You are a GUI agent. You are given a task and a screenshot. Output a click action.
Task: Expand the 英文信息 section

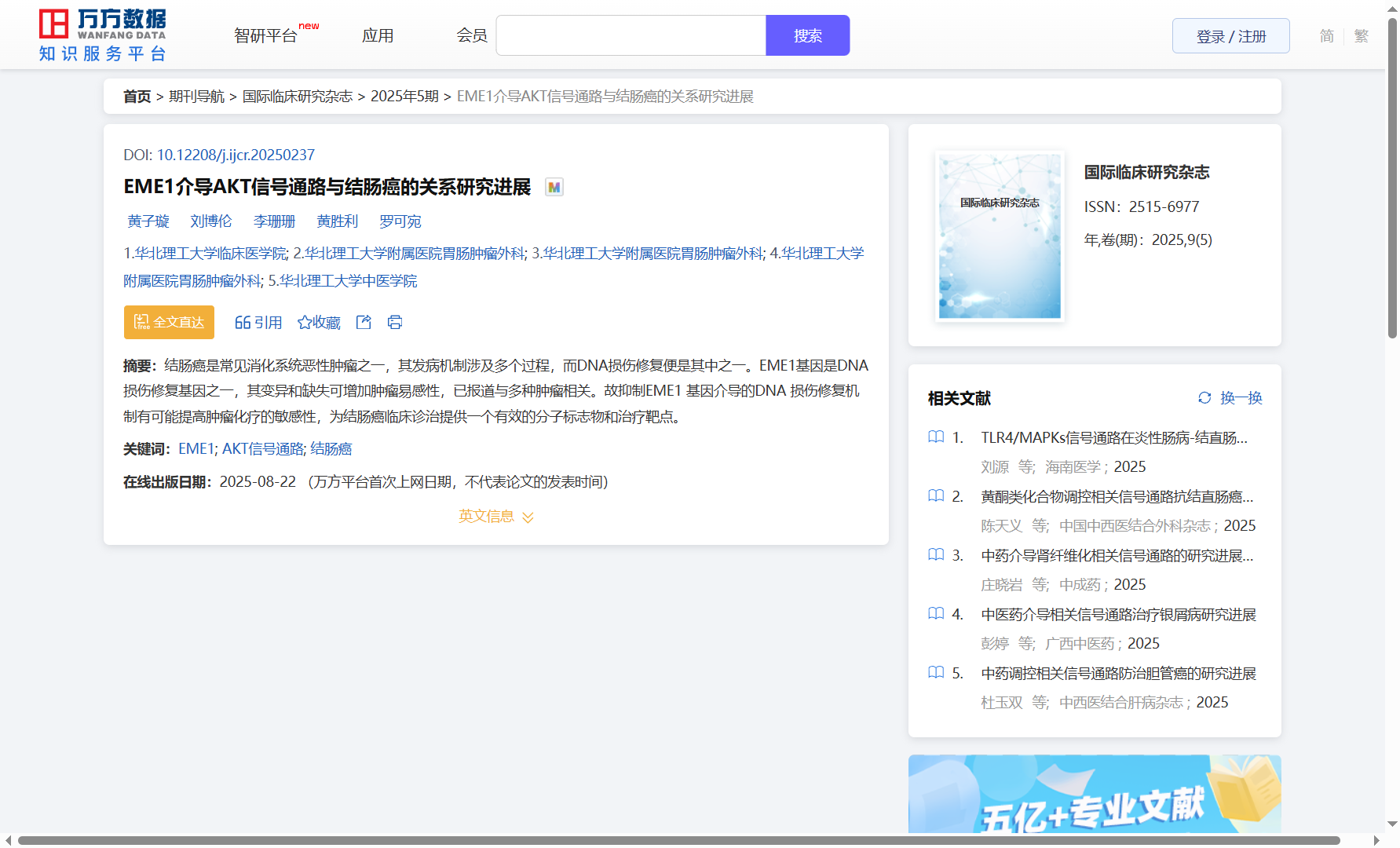[495, 516]
